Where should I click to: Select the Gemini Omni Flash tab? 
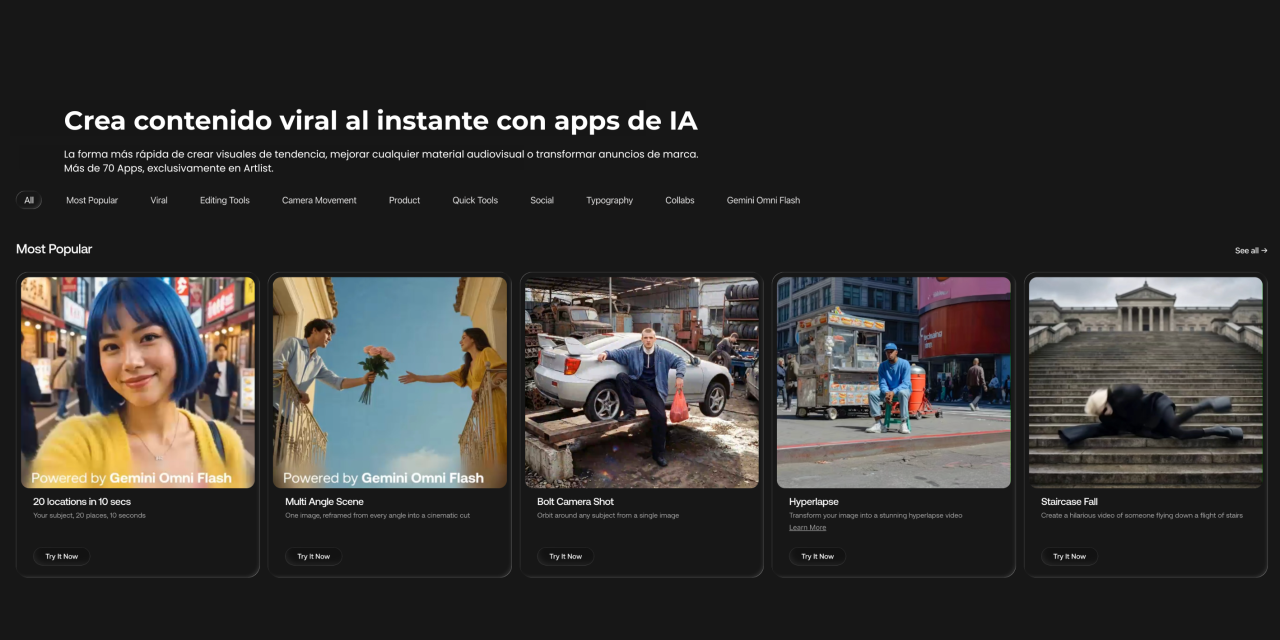tap(763, 200)
